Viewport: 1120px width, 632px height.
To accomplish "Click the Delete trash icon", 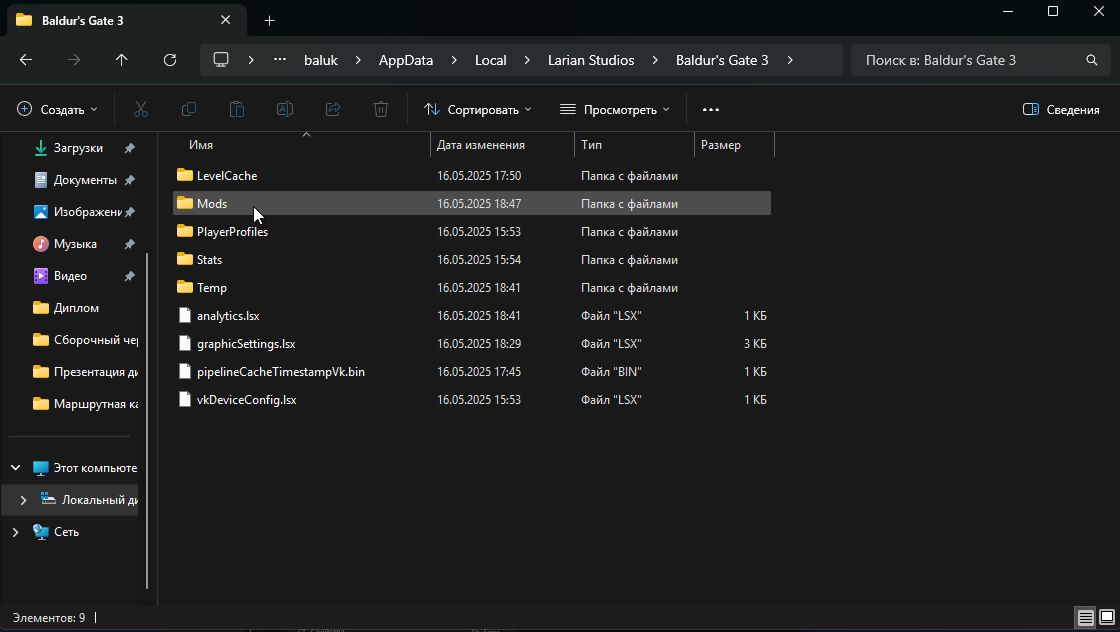I will click(x=381, y=109).
